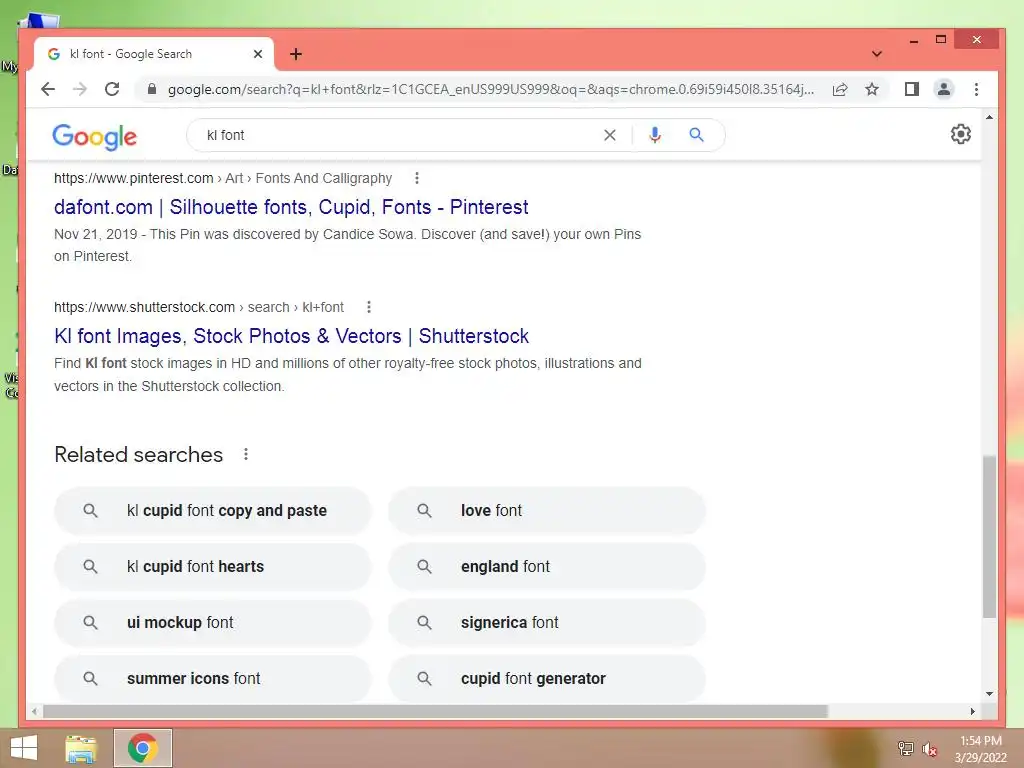1024x768 pixels.
Task: Click the browser forward arrow
Action: pyautogui.click(x=80, y=89)
